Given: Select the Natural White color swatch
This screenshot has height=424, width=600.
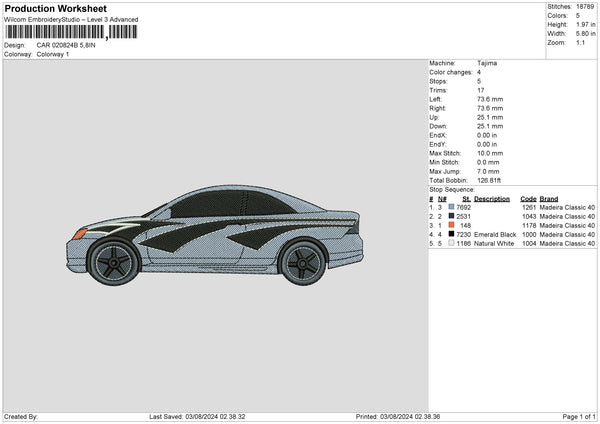Looking at the screenshot, I should (452, 243).
